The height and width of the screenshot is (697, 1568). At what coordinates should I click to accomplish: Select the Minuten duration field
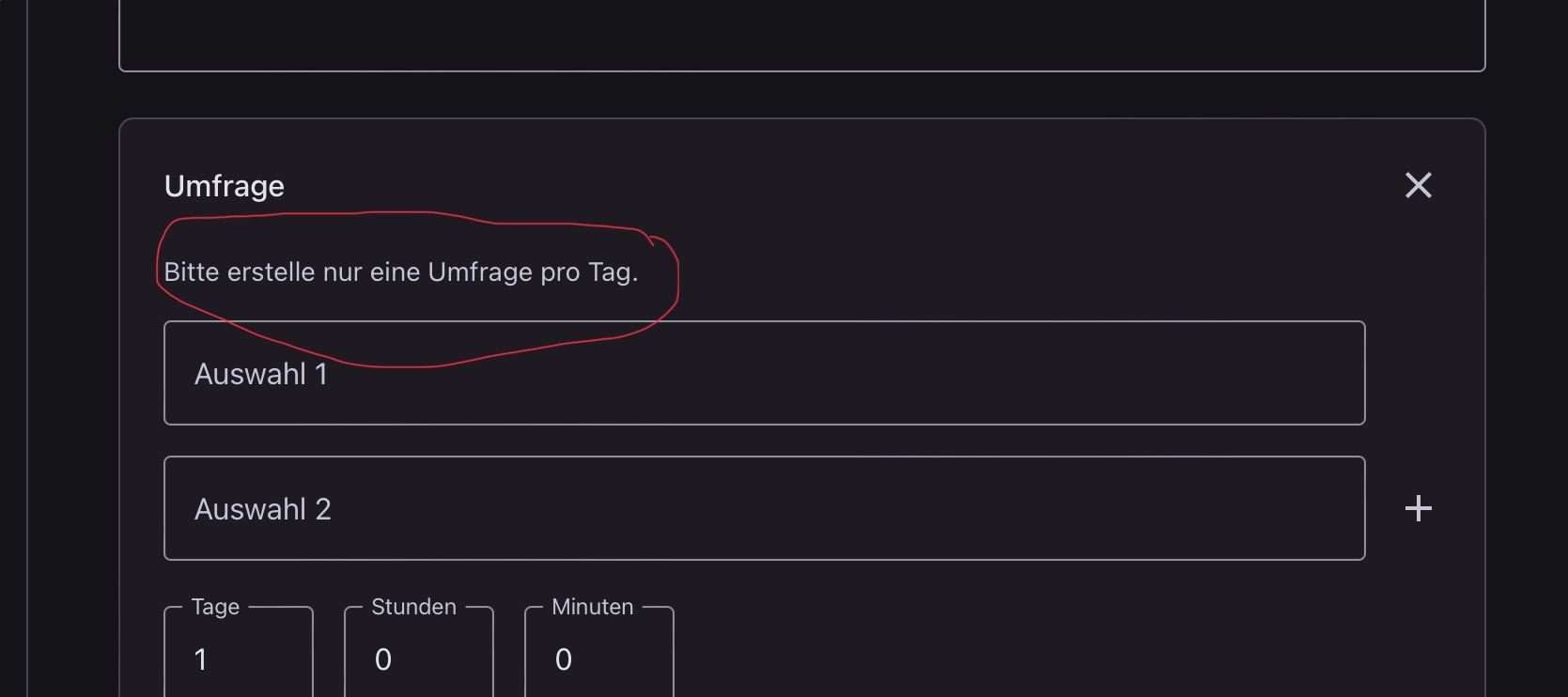(599, 658)
